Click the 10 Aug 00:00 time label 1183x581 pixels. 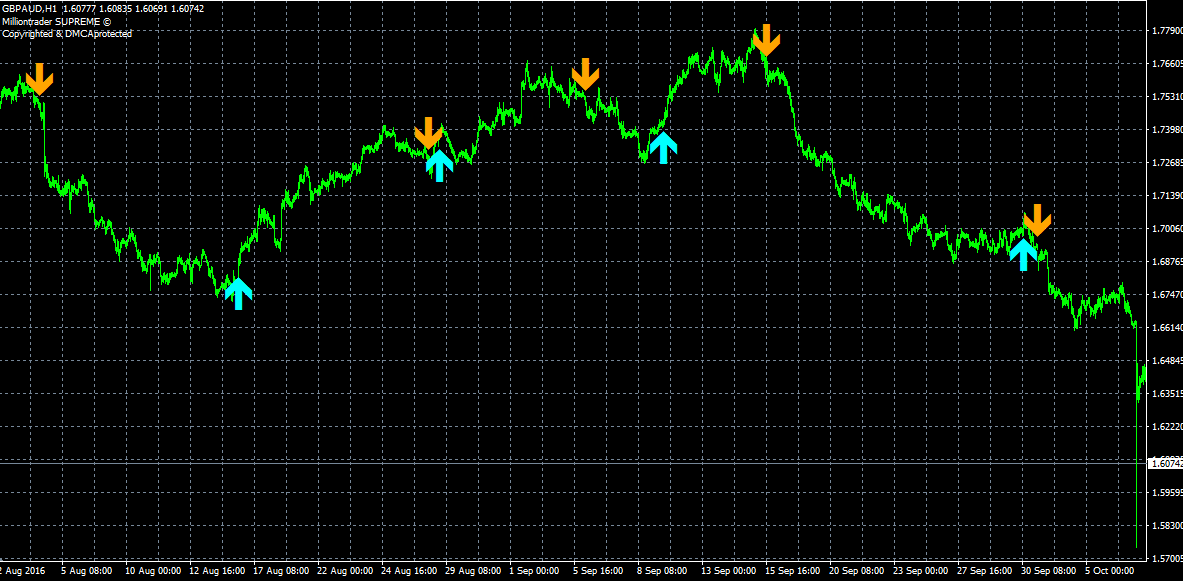[x=151, y=571]
